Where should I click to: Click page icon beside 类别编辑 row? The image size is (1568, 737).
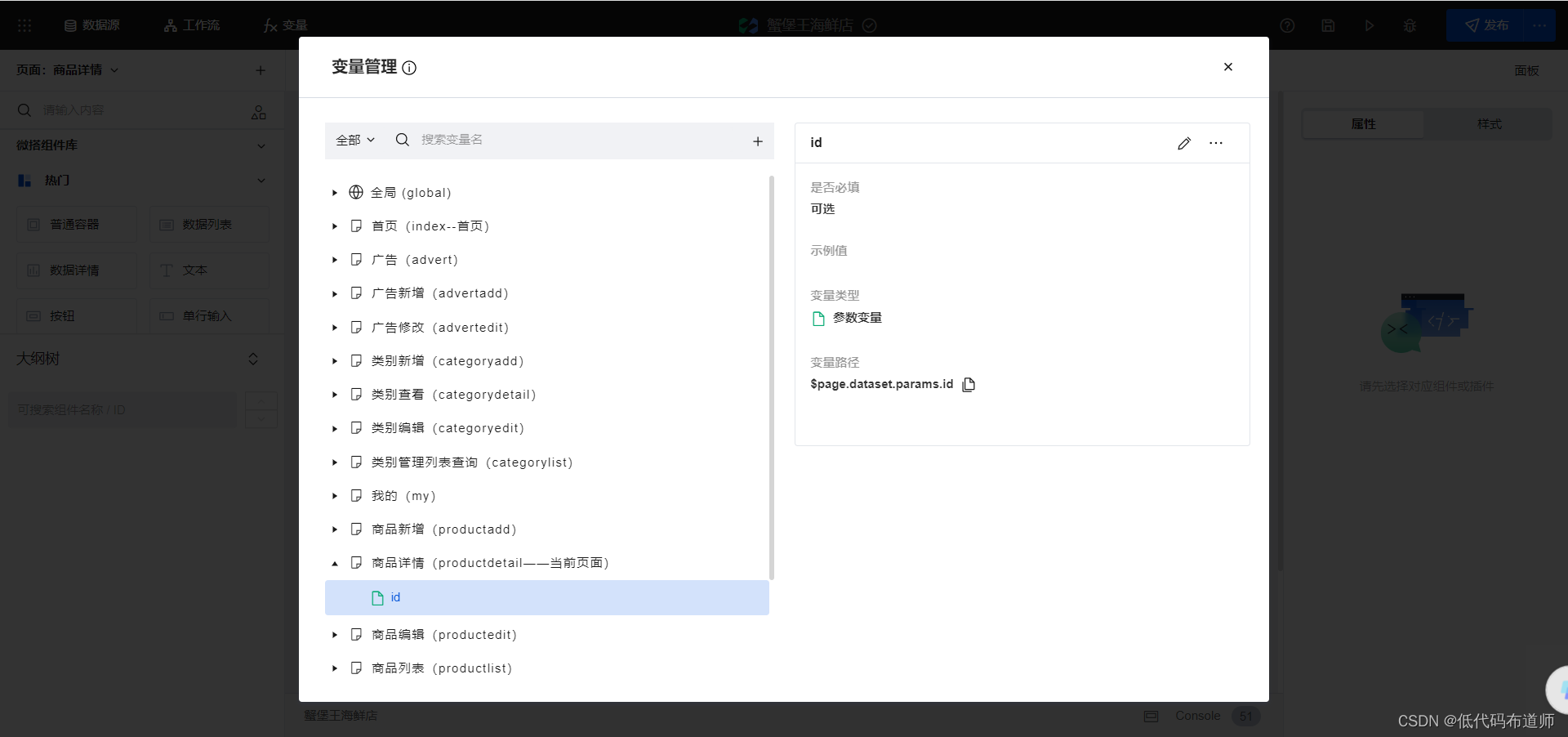(x=356, y=428)
